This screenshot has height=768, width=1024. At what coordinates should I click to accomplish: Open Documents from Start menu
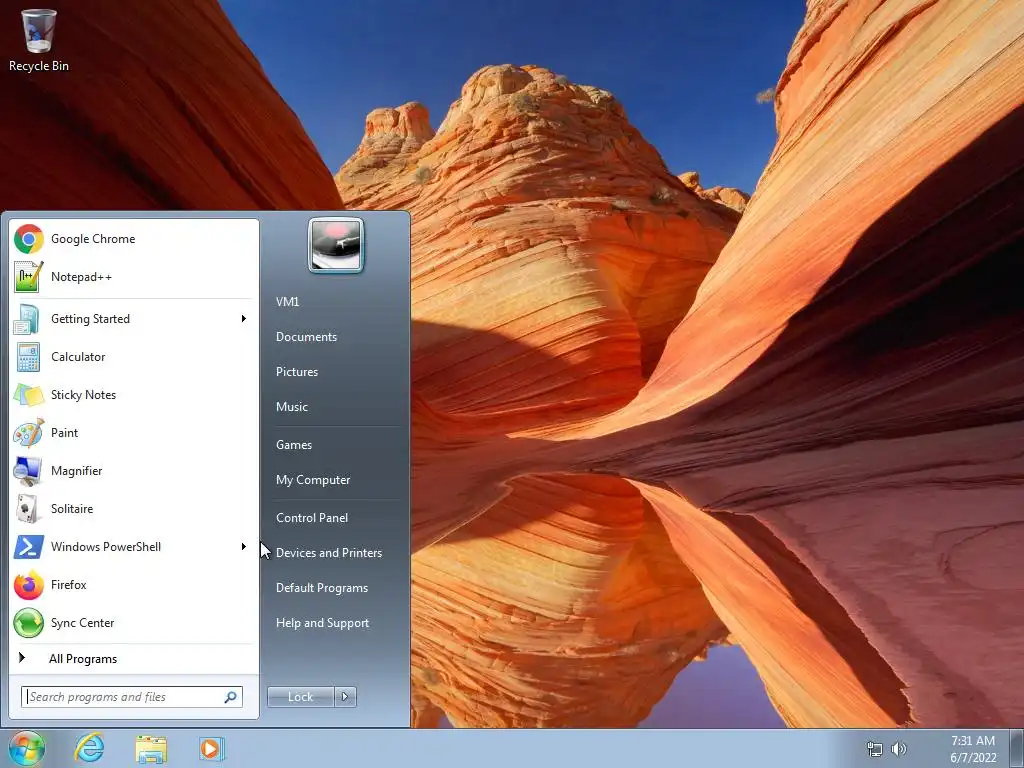click(x=306, y=337)
